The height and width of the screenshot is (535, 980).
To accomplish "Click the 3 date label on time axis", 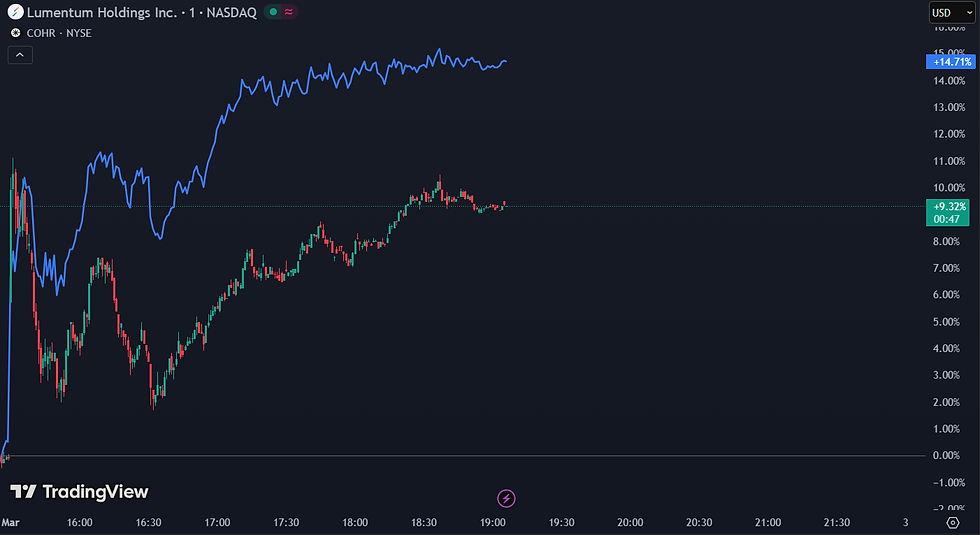I will pyautogui.click(x=906, y=522).
